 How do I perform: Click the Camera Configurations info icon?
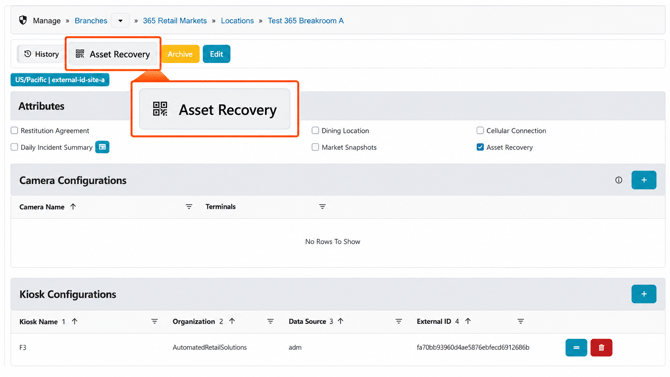click(619, 180)
